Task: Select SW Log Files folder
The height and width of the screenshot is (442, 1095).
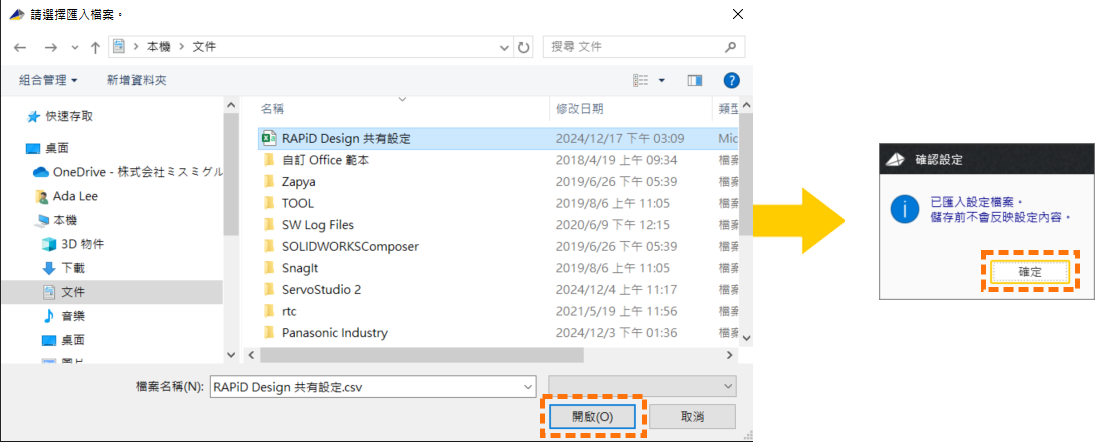Action: click(x=318, y=225)
